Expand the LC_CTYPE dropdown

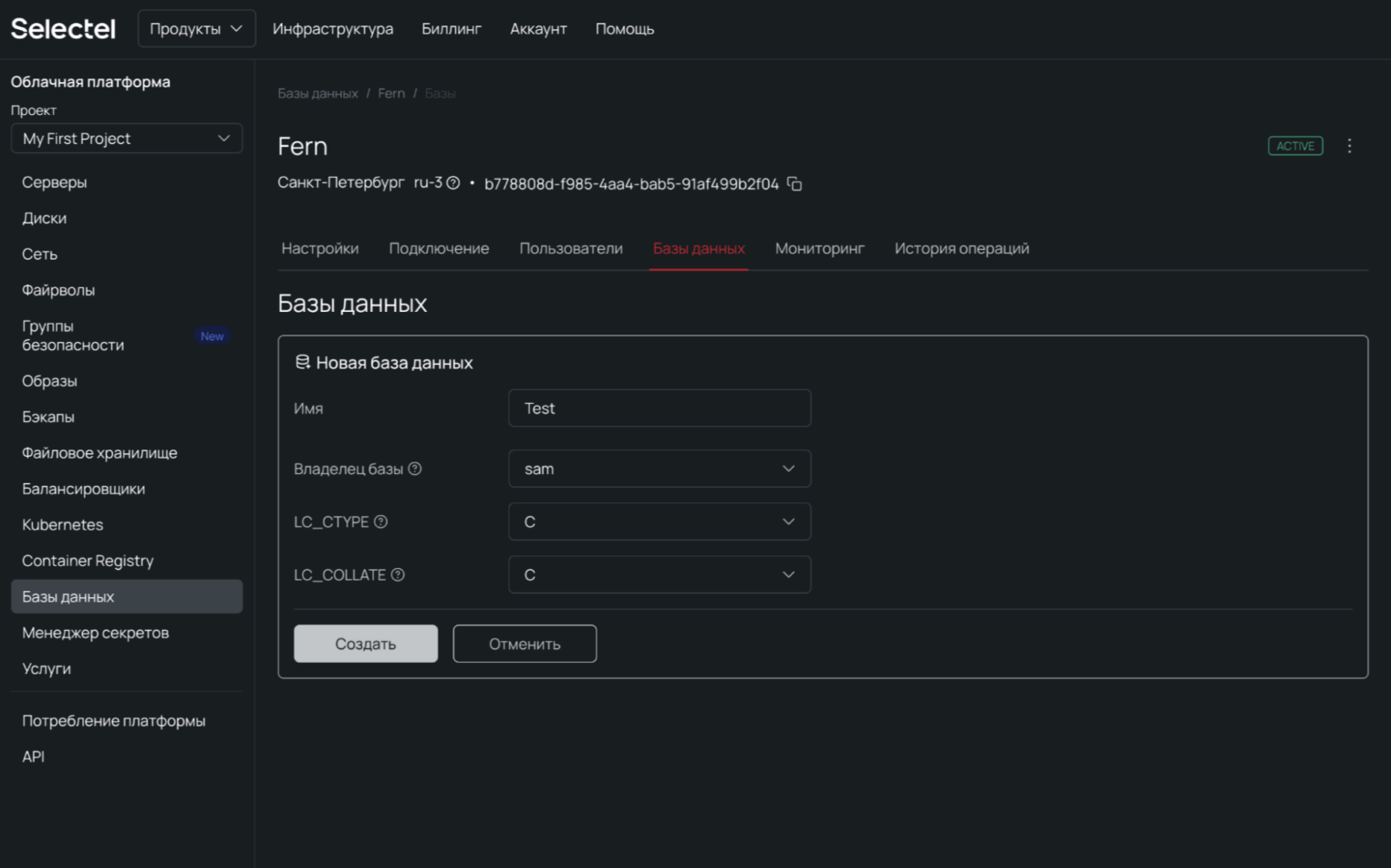point(659,522)
